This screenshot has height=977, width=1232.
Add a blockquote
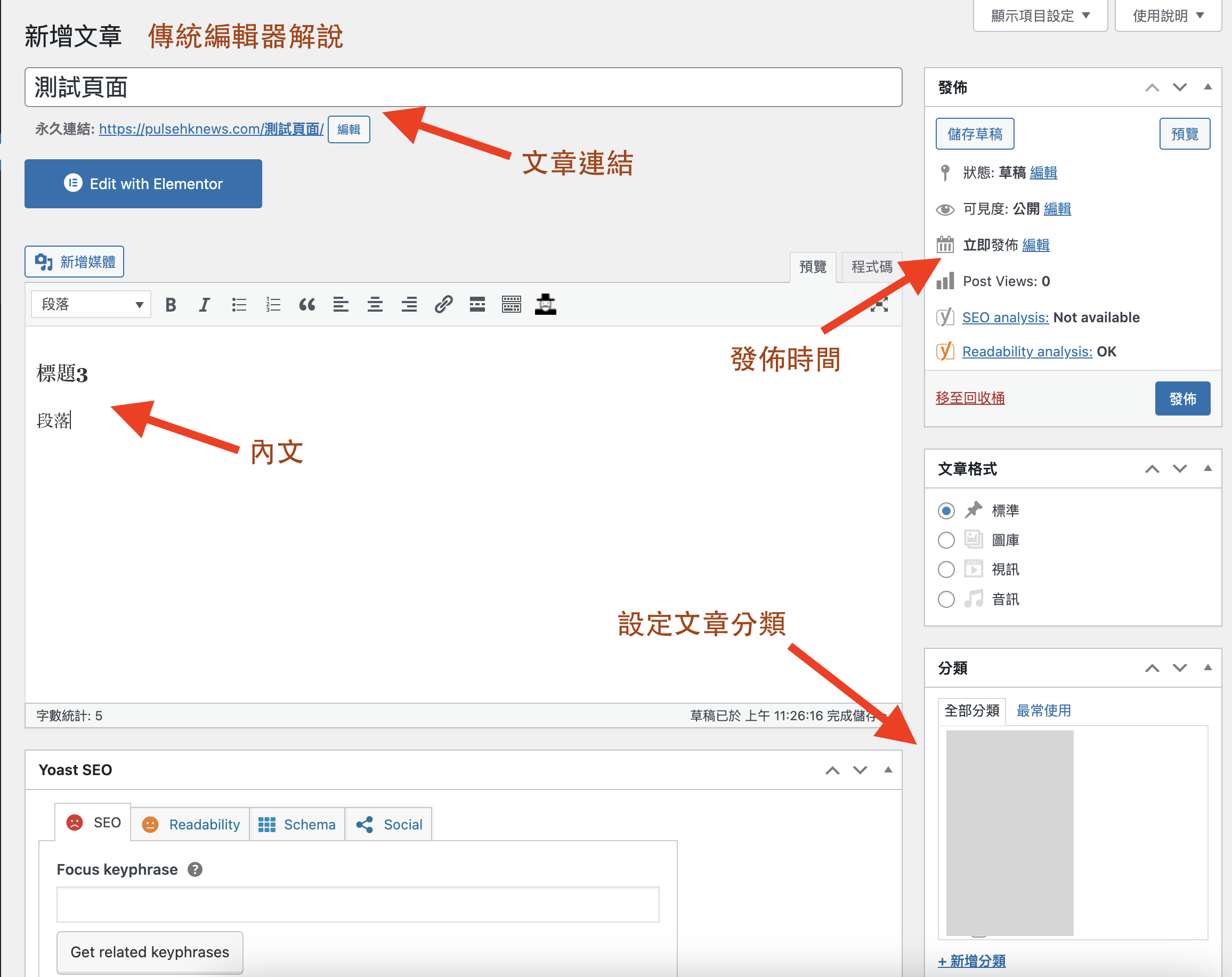coord(307,305)
